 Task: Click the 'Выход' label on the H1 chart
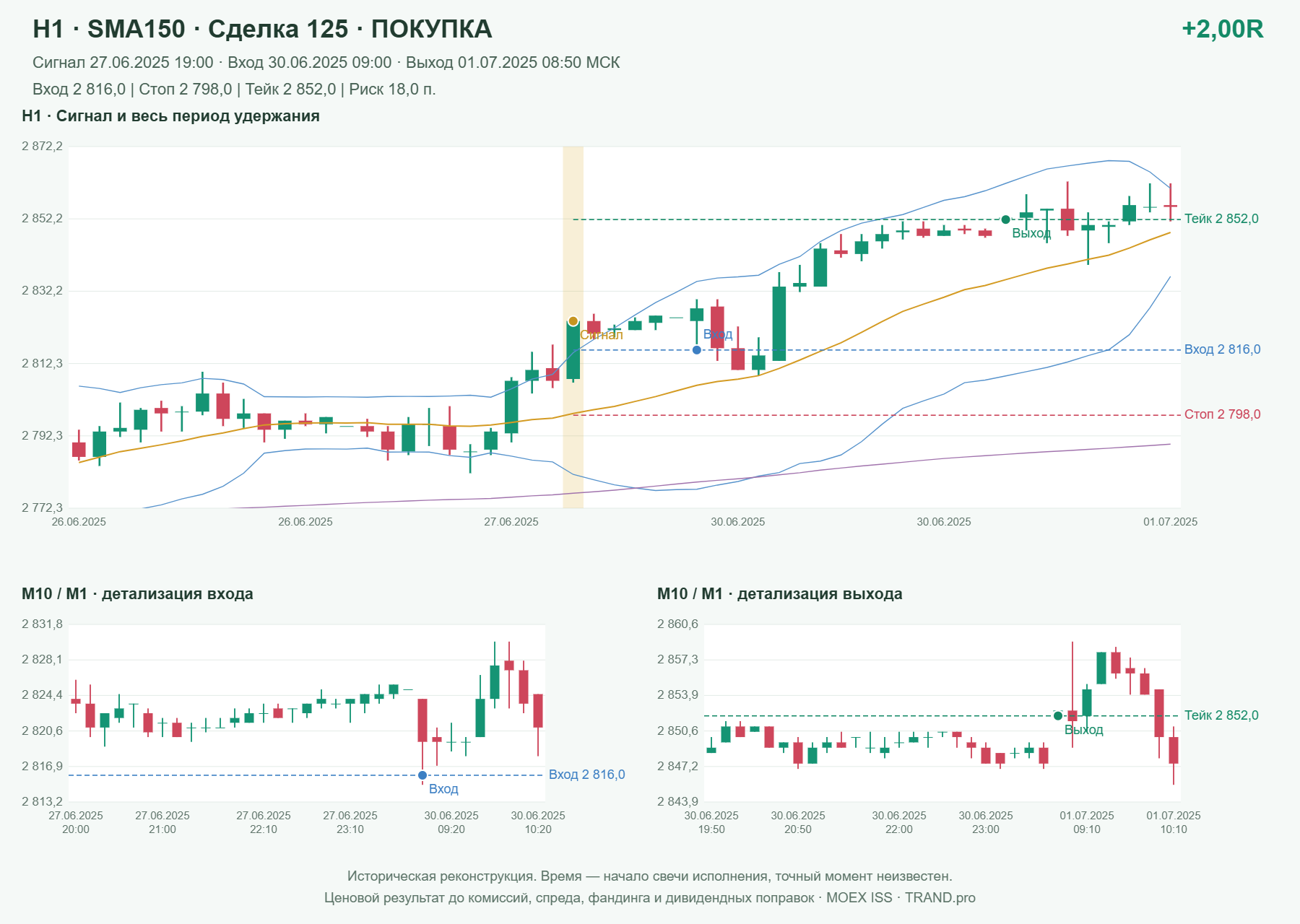click(1031, 233)
